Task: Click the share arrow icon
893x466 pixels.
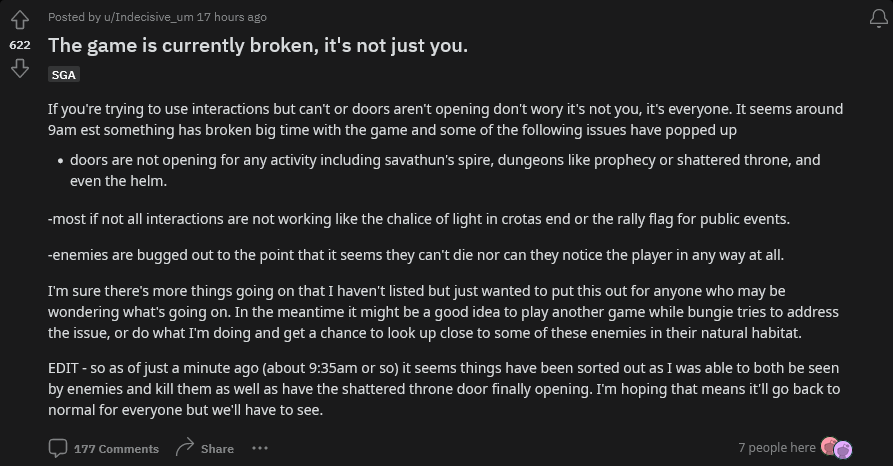Action: tap(184, 448)
